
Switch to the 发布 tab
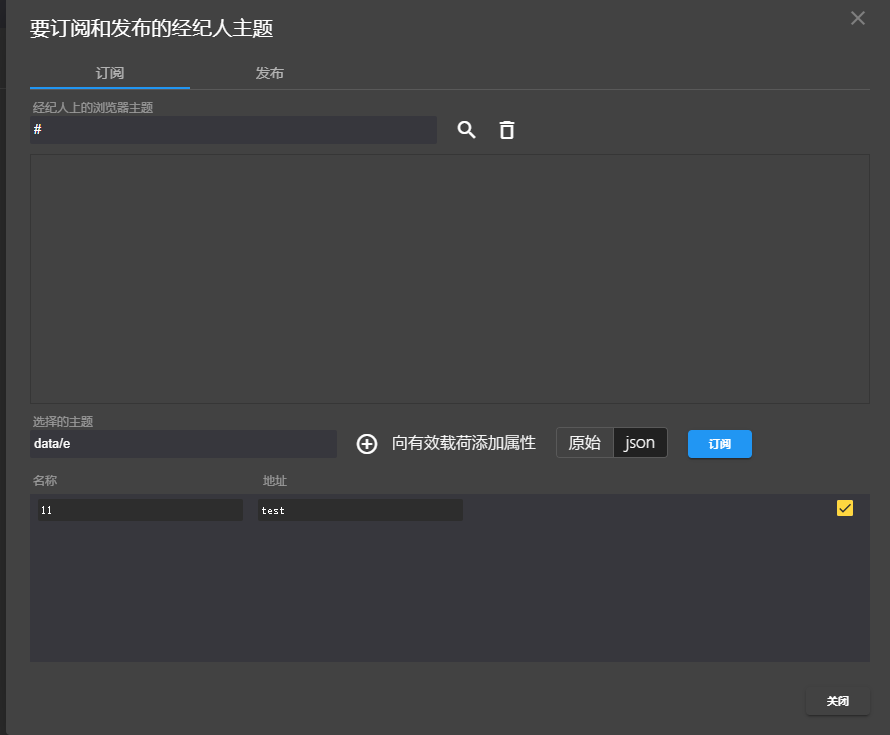[270, 73]
